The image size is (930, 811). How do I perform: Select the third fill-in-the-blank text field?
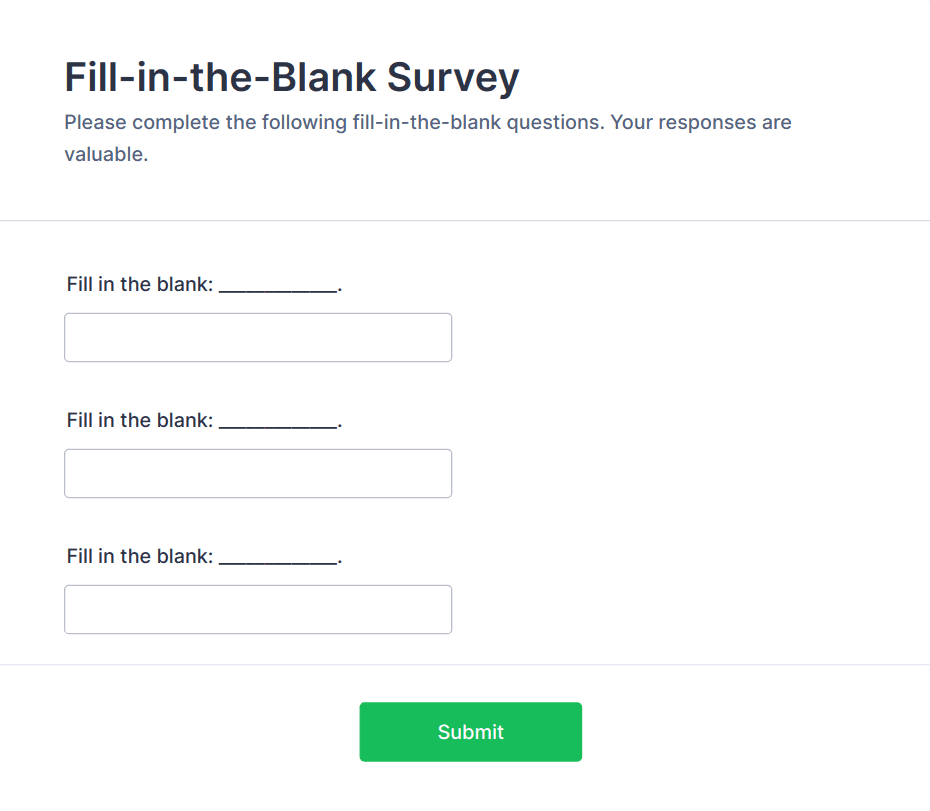[x=257, y=609]
